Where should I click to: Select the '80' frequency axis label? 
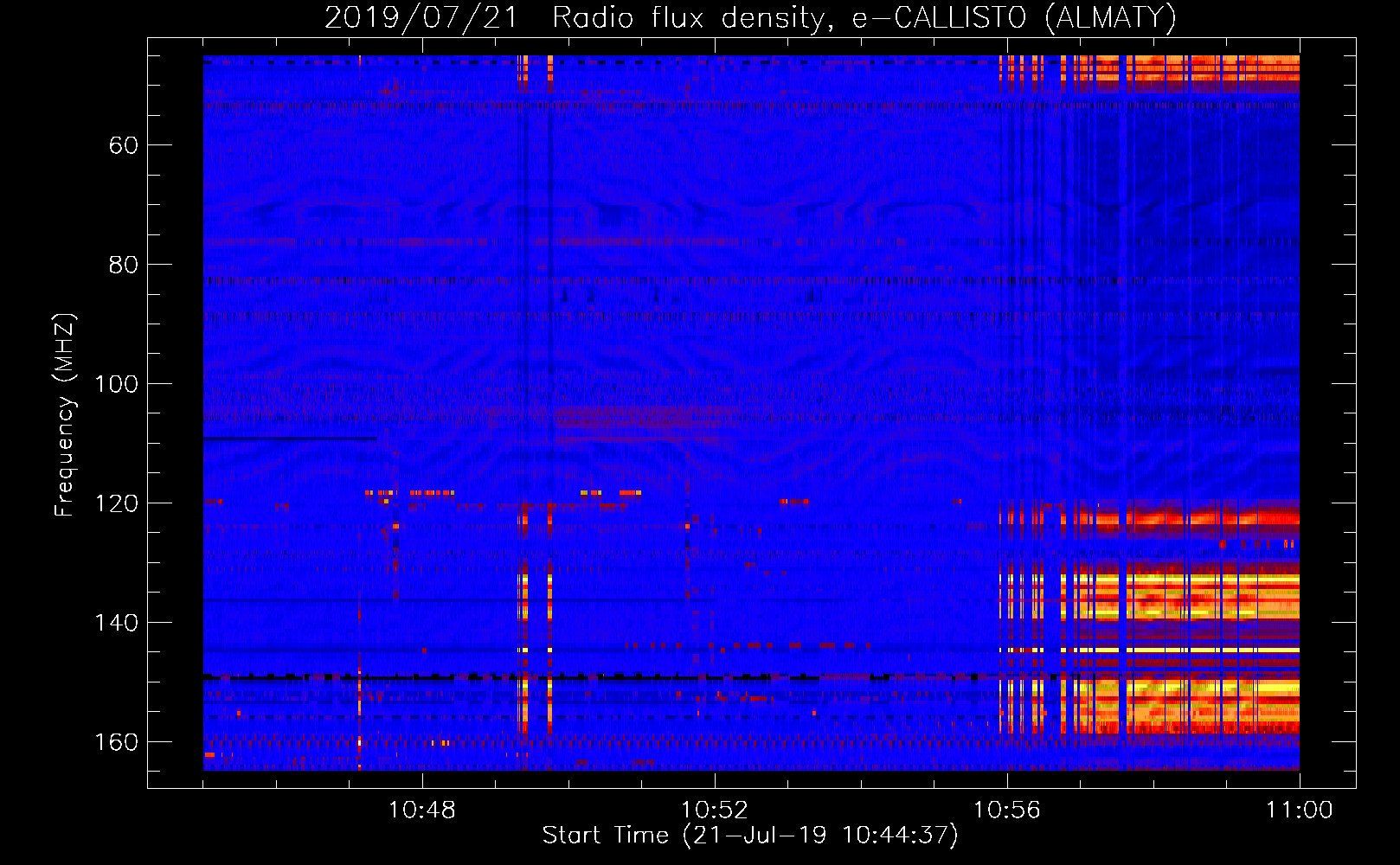coord(123,265)
